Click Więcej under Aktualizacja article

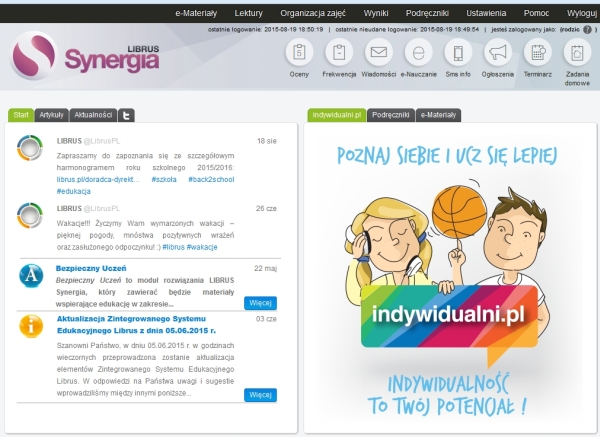coord(260,395)
